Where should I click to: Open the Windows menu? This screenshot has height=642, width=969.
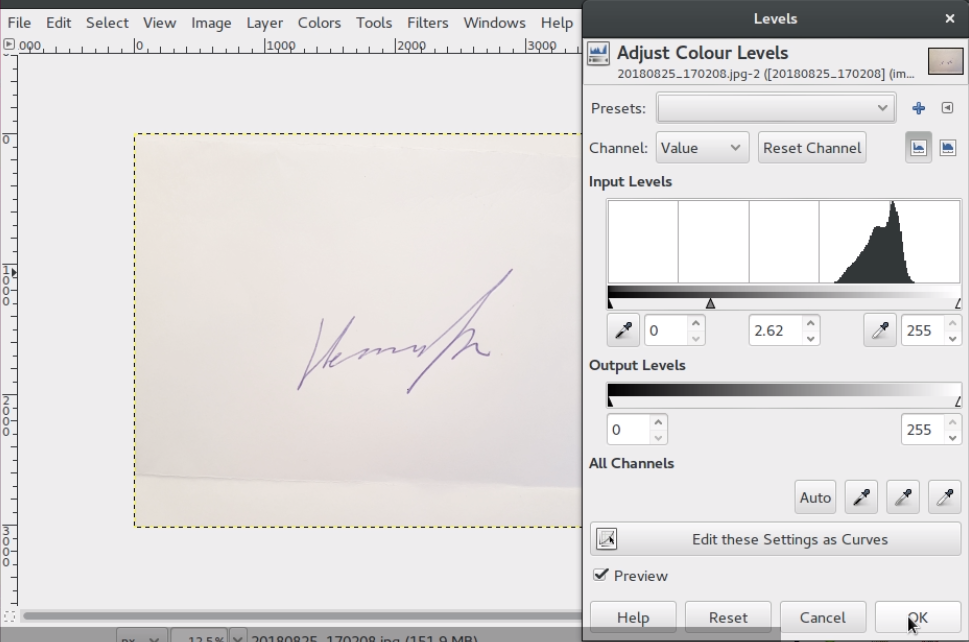click(494, 23)
